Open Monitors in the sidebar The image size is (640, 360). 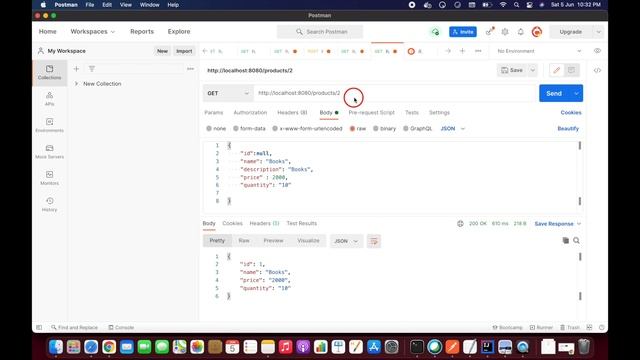click(x=49, y=178)
